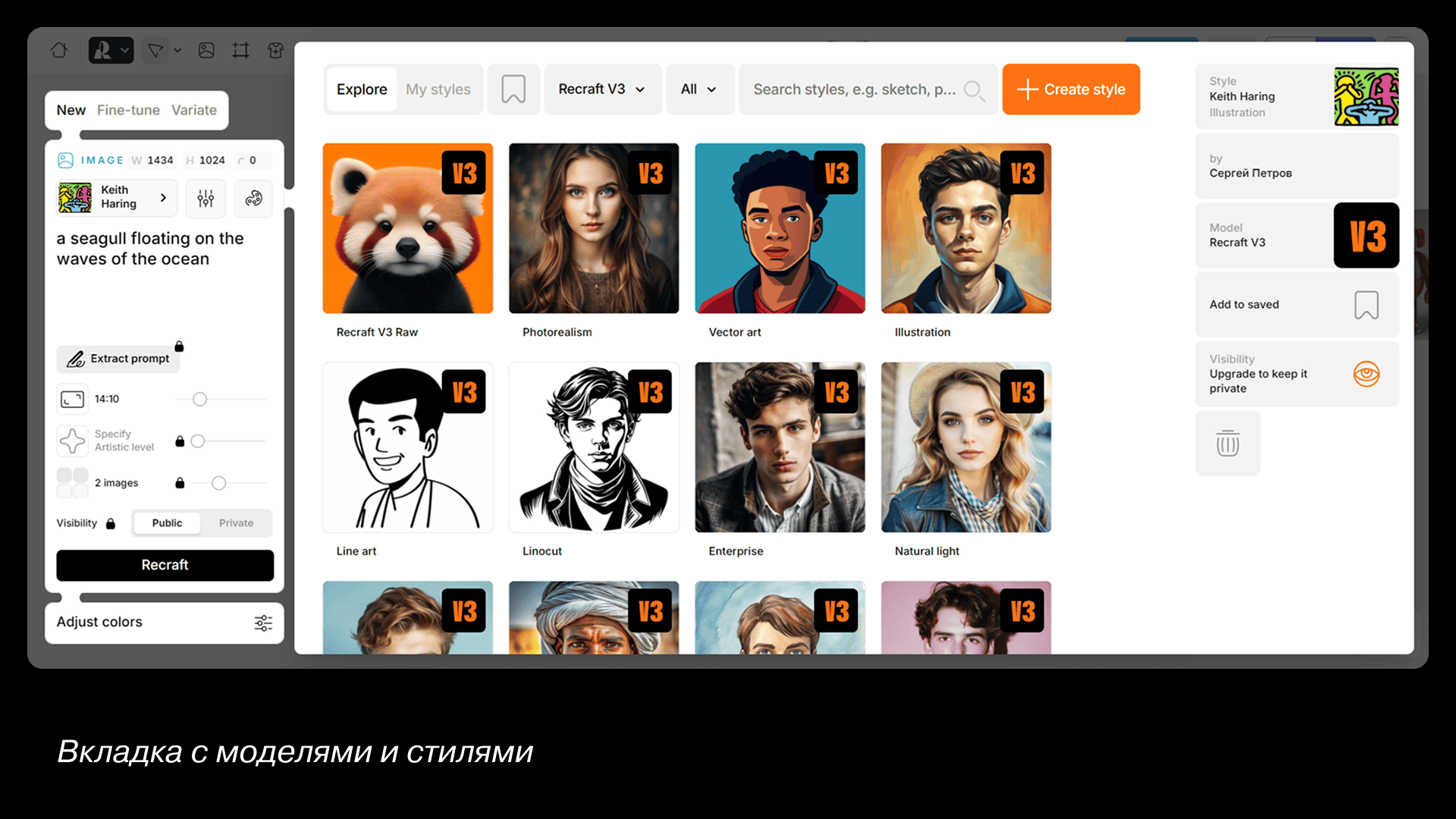Open the Recraft V3 model dropdown
The image size is (1456, 819).
coord(602,89)
